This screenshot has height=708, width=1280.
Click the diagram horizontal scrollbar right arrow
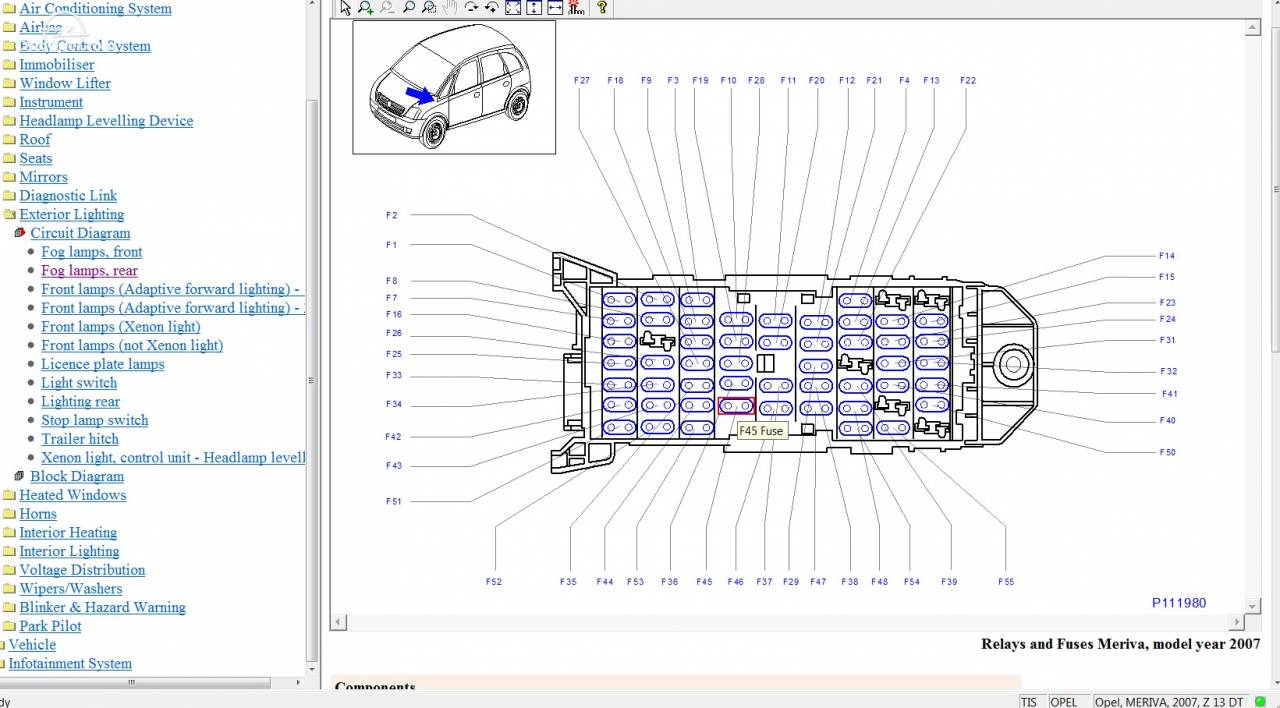click(1238, 622)
